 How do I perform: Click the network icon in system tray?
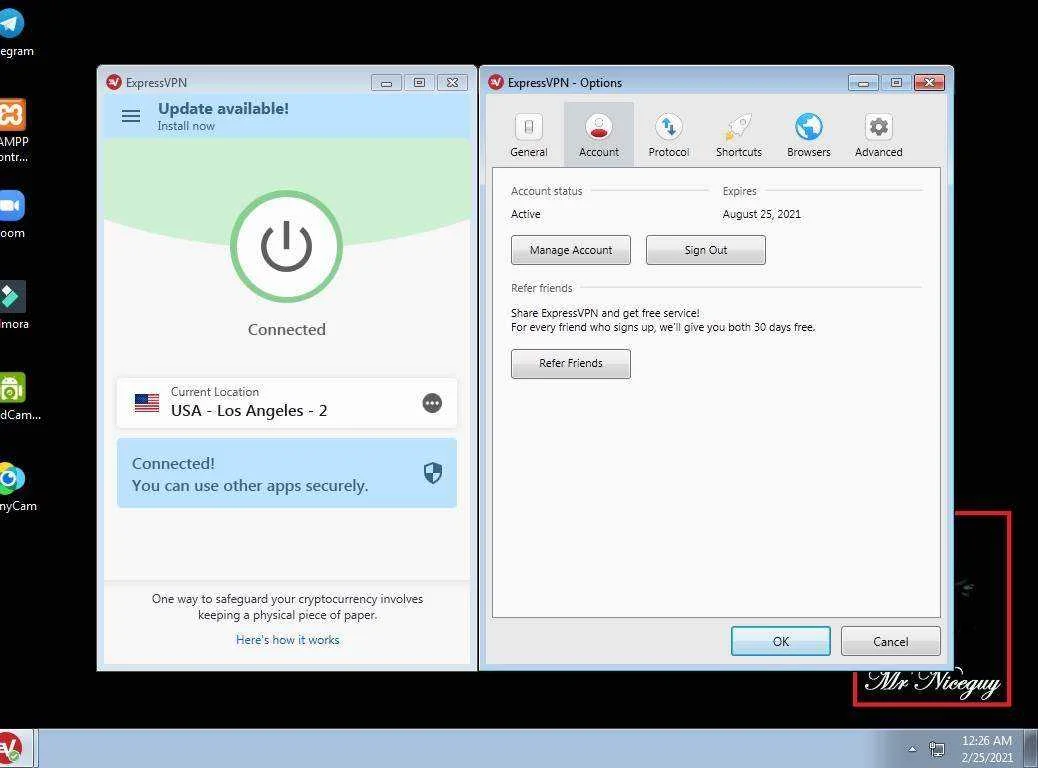click(x=936, y=749)
